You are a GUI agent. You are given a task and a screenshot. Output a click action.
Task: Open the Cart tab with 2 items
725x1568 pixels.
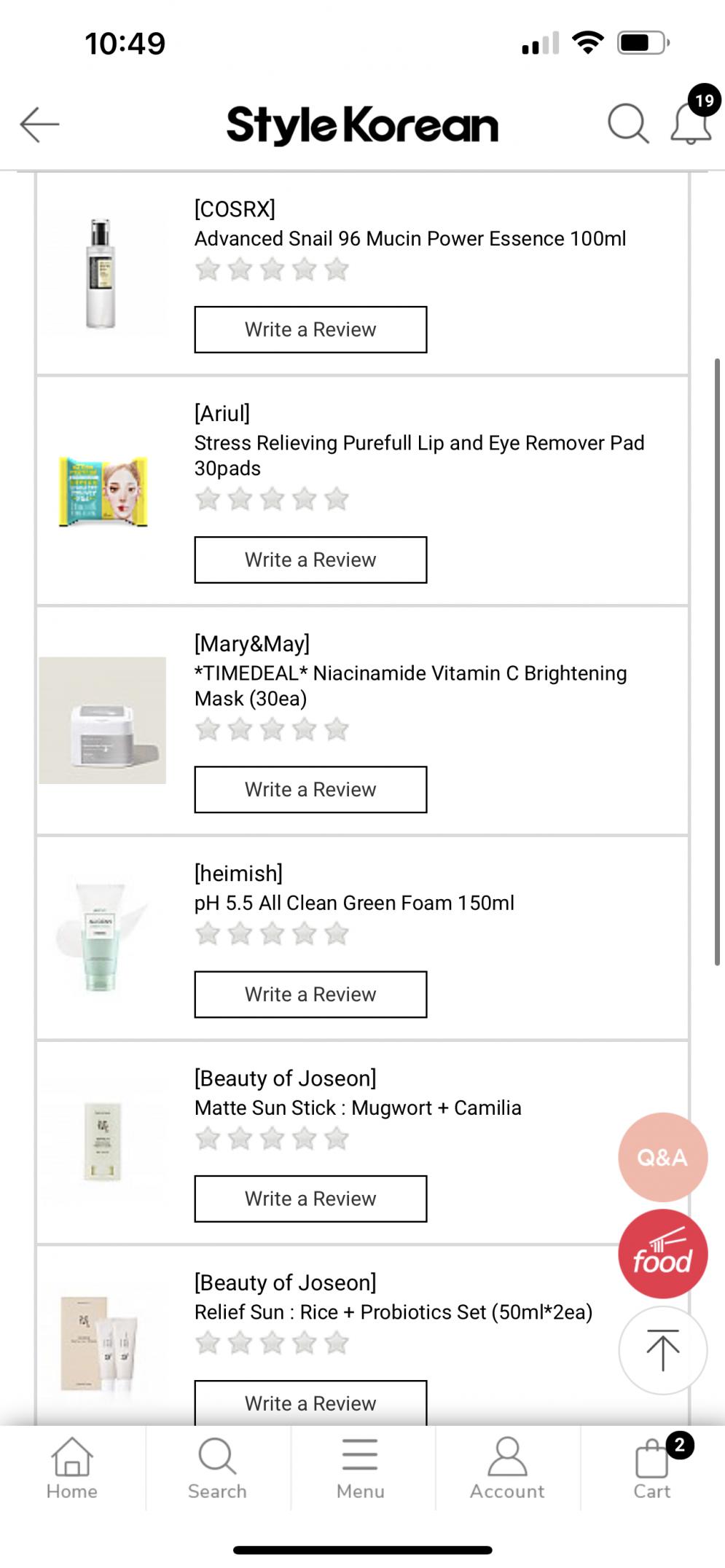652,1468
